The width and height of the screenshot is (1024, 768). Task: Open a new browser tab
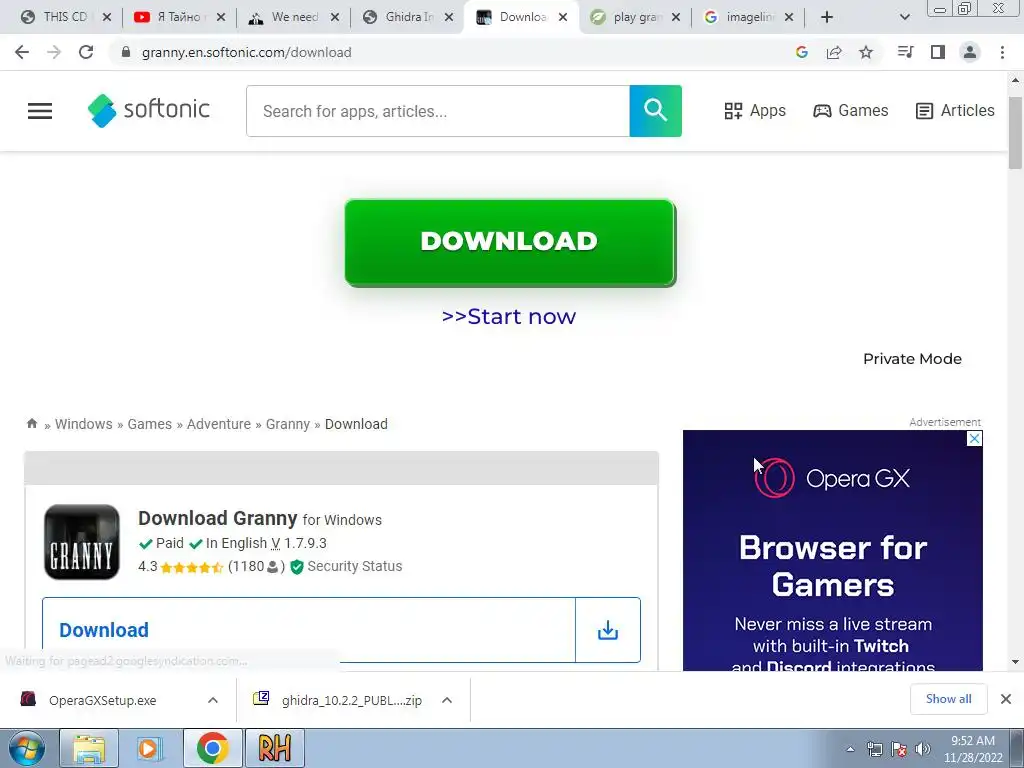tap(827, 17)
